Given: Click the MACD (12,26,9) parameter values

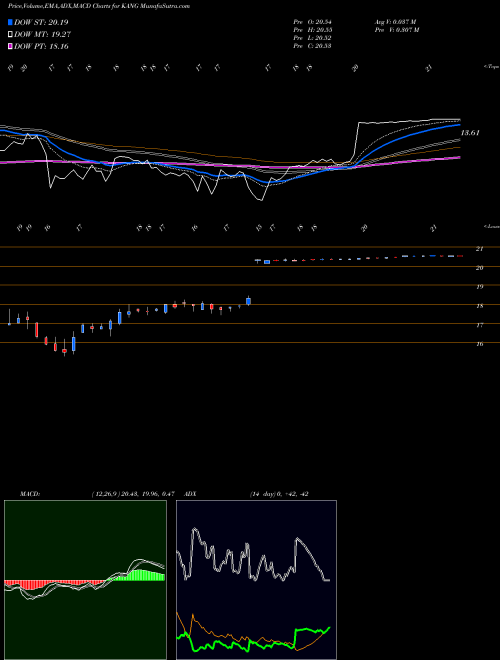Looking at the screenshot, I should coord(133,494).
